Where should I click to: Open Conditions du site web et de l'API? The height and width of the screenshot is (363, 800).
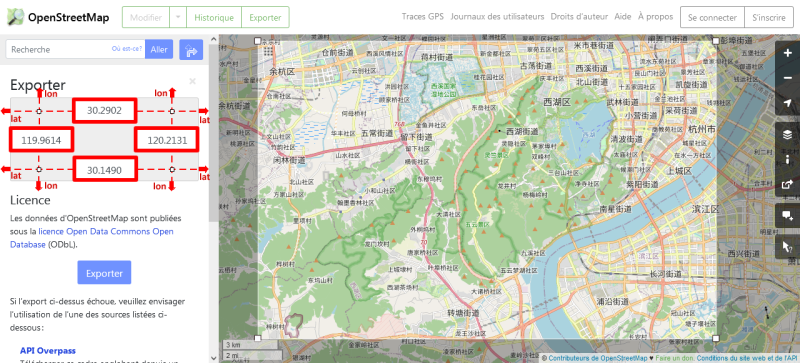click(747, 358)
